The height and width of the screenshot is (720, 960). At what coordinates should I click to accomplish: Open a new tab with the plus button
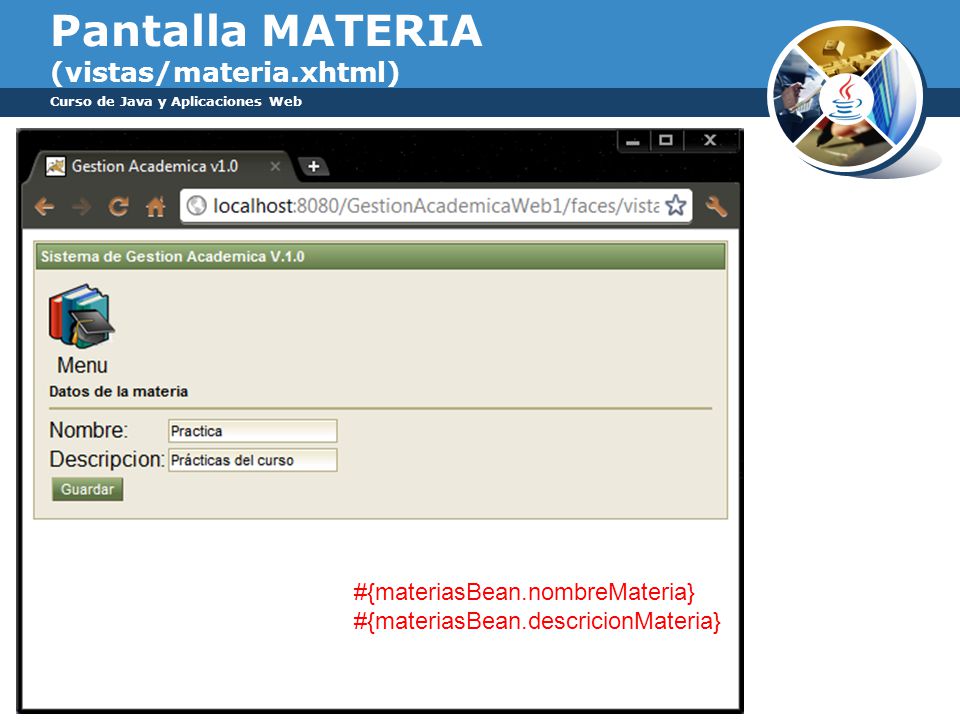313,166
